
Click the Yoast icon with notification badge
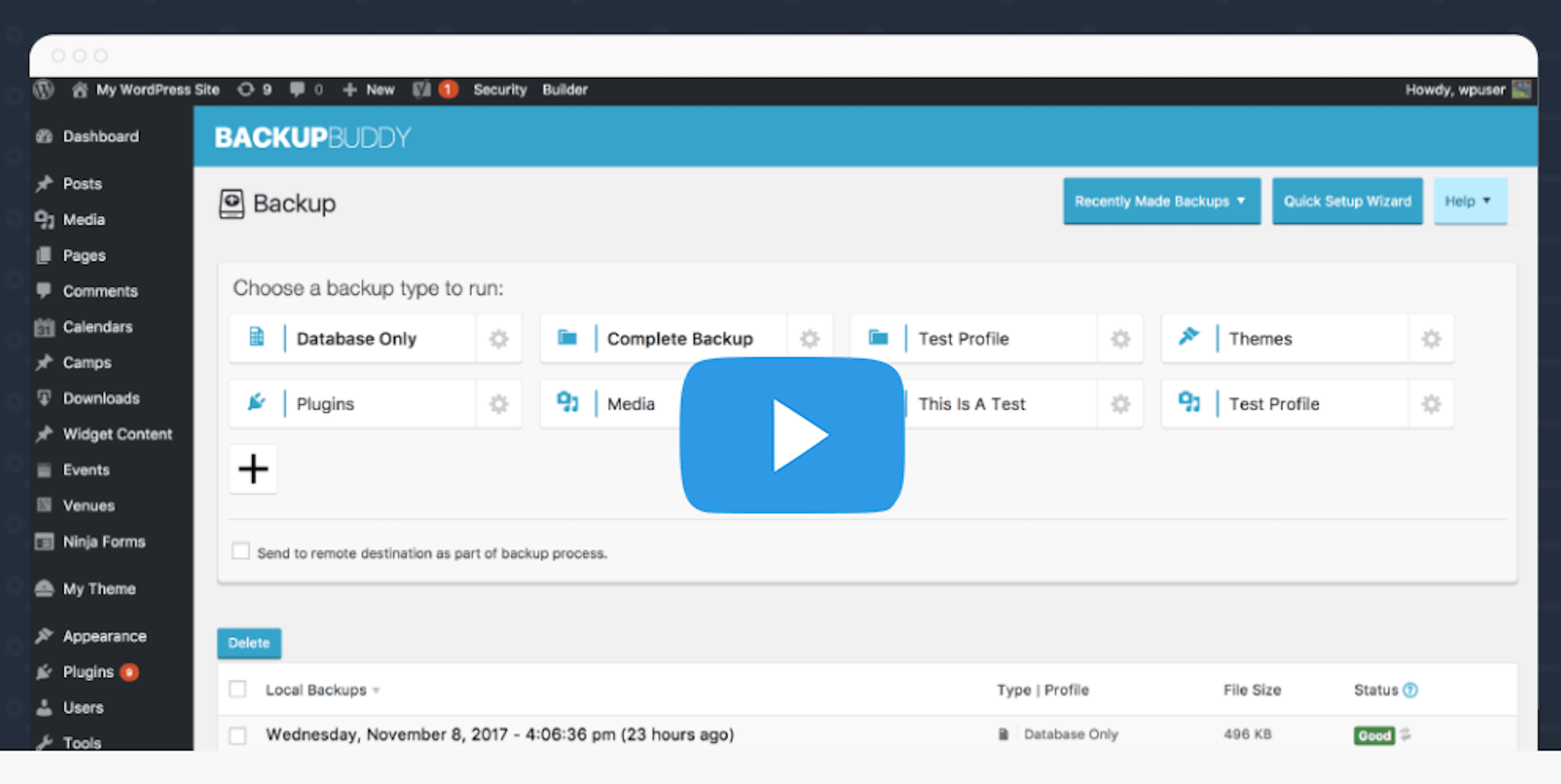click(x=435, y=90)
